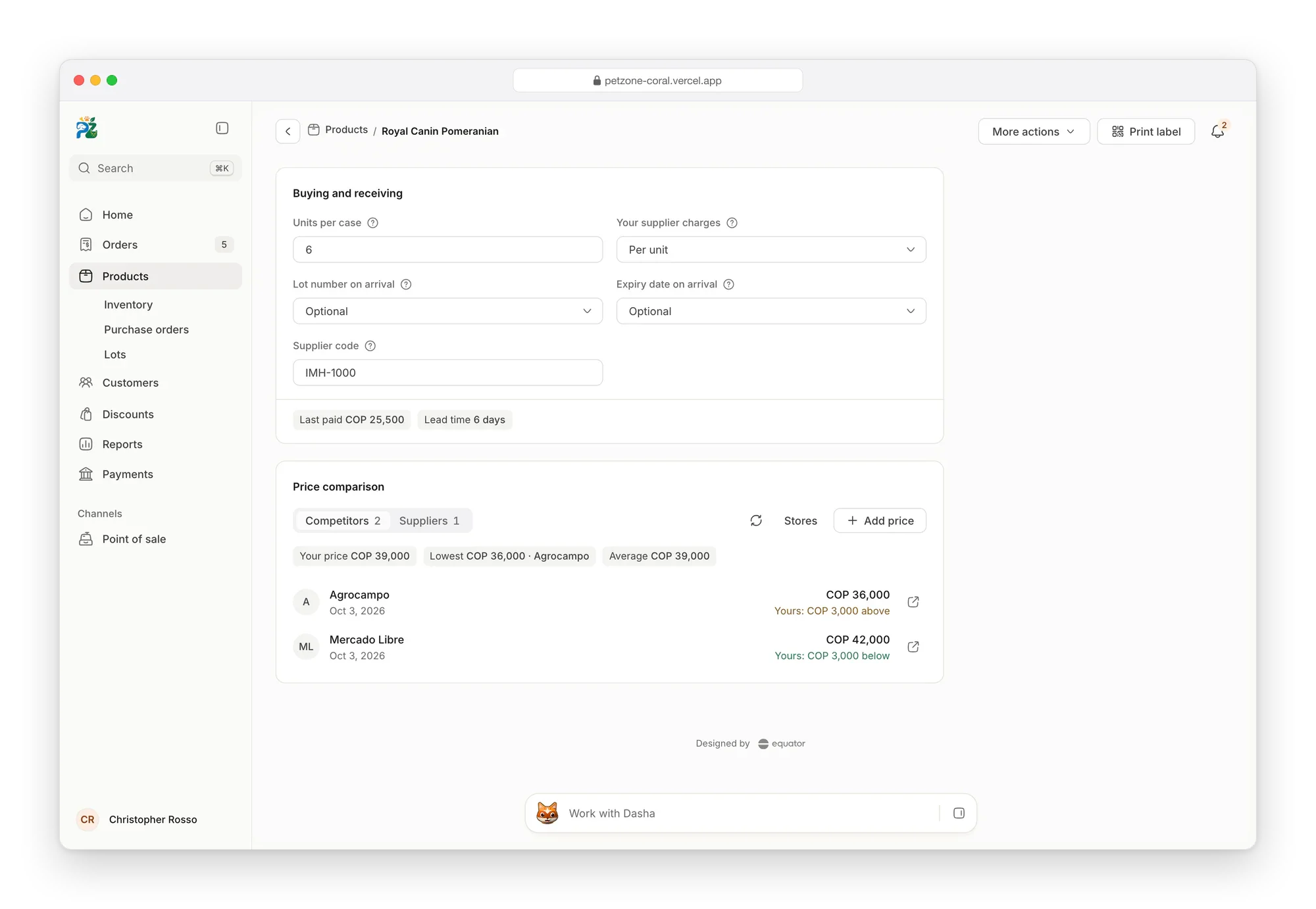The image size is (1316, 909).
Task: Open Point of sale channel
Action: point(155,539)
